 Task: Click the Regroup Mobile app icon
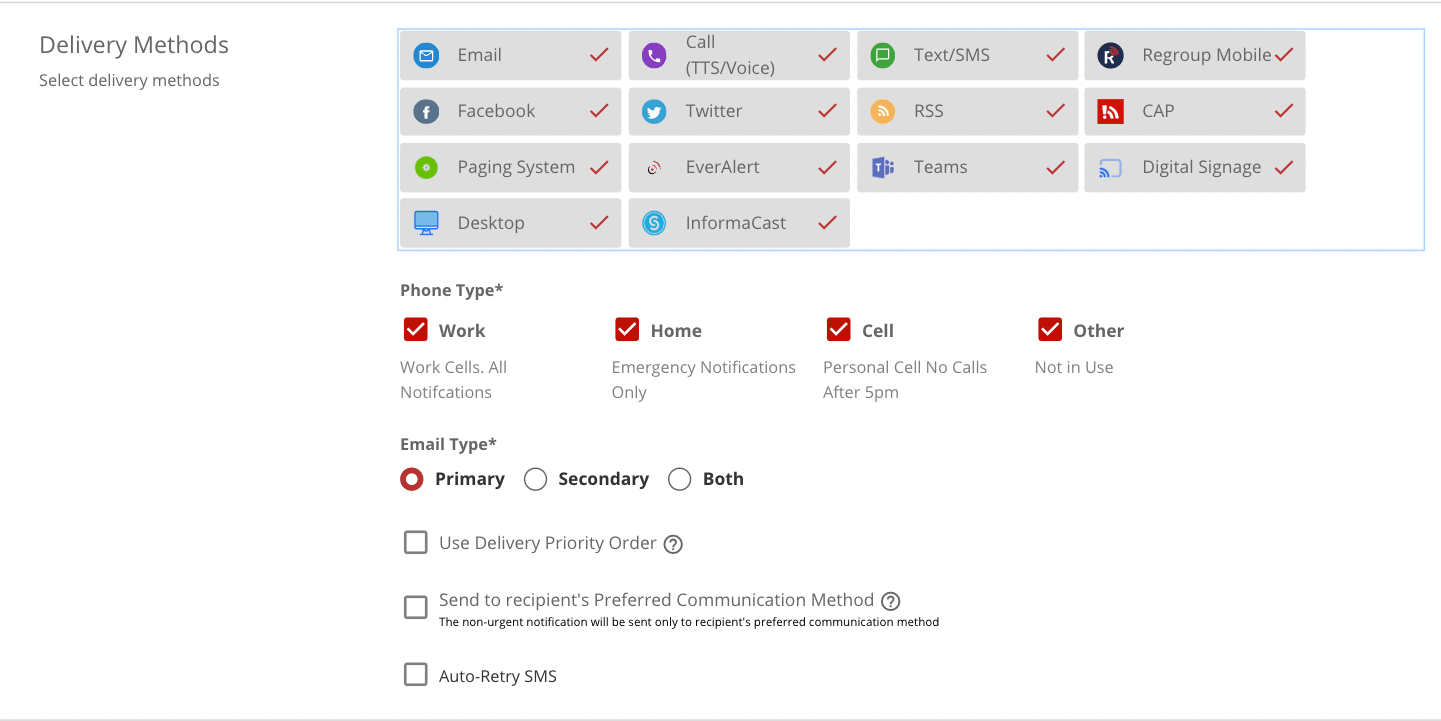(x=1110, y=56)
